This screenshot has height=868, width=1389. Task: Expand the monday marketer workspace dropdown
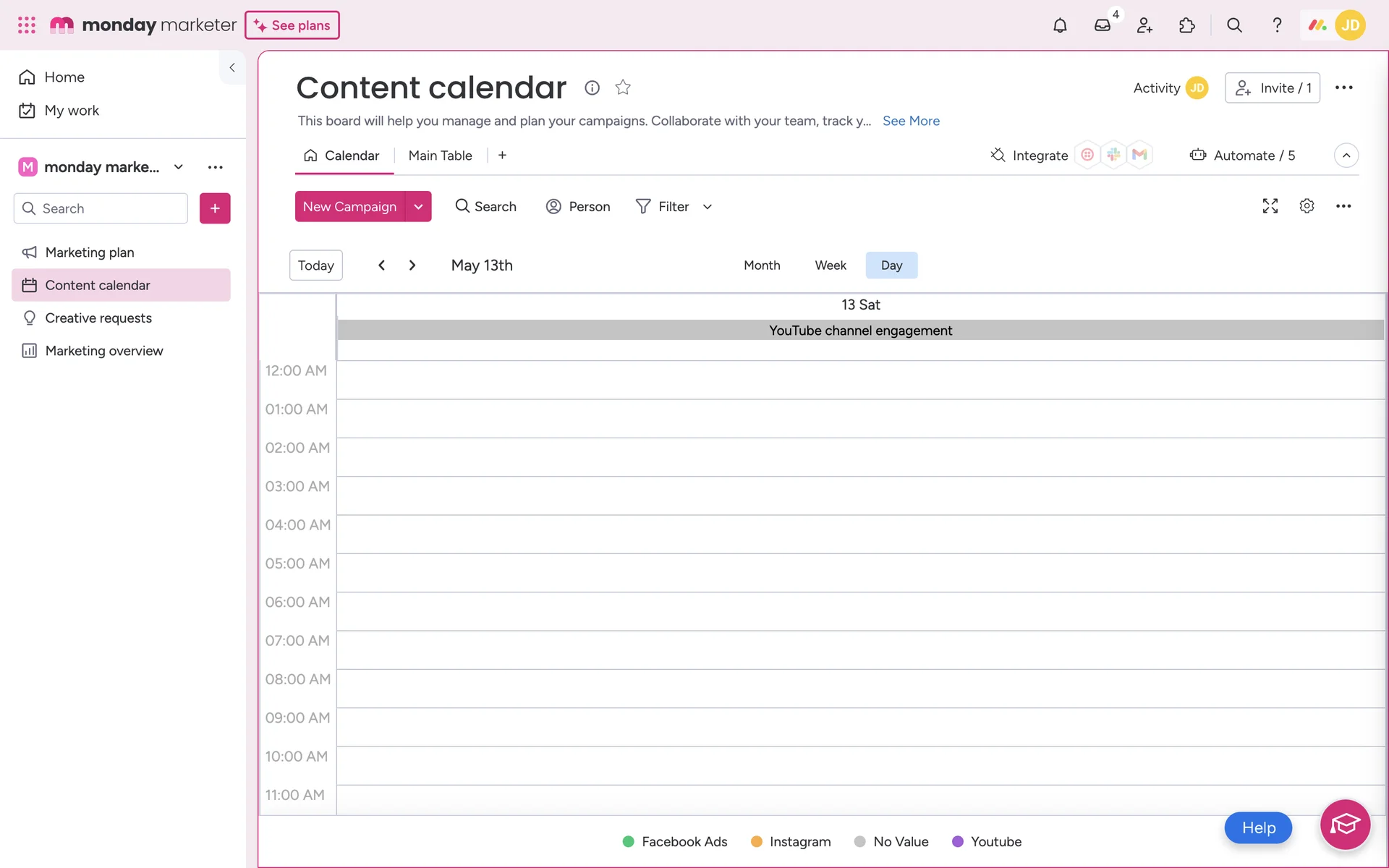pyautogui.click(x=179, y=167)
